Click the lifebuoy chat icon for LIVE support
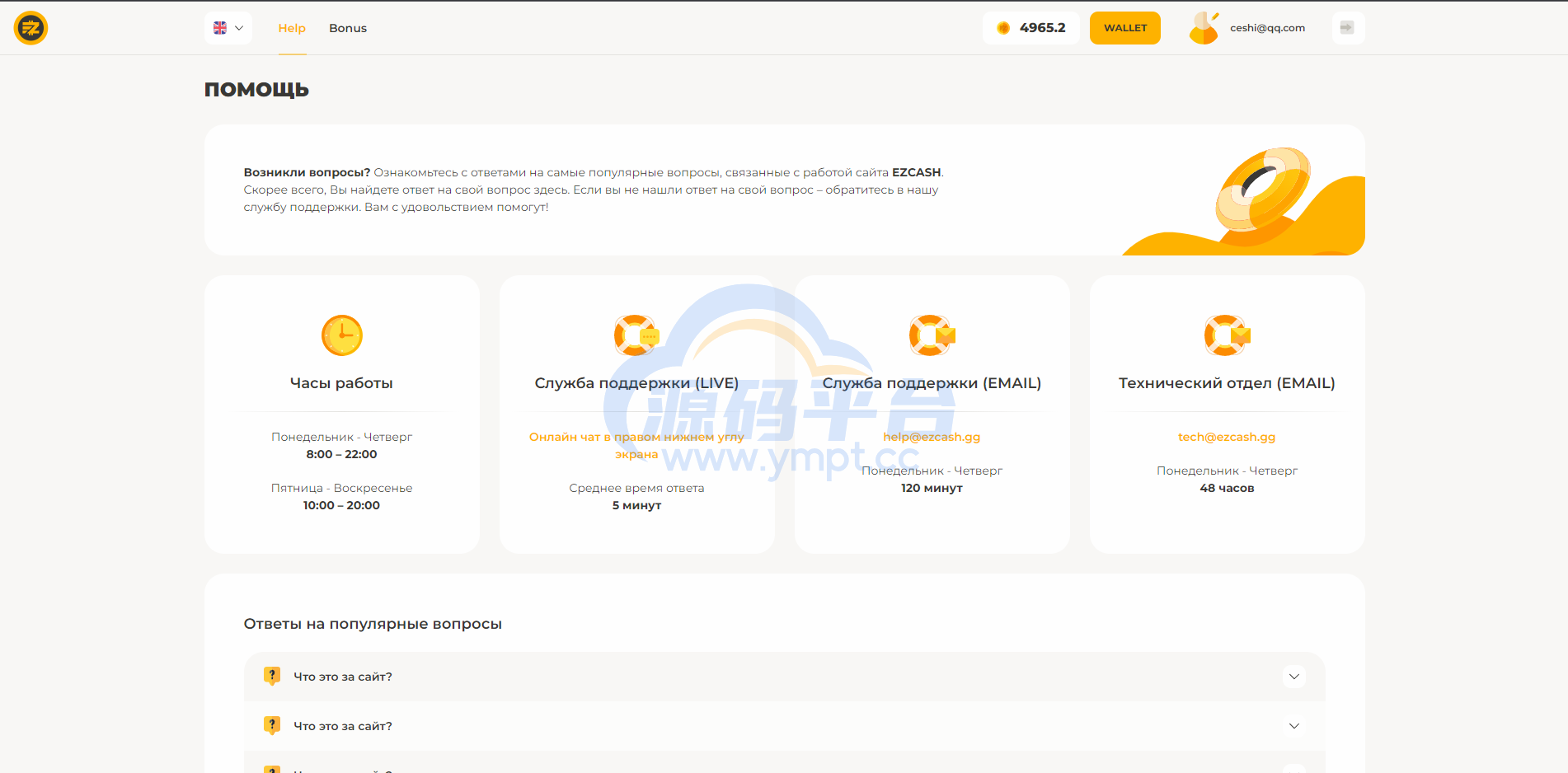Viewport: 1568px width, 773px height. [x=636, y=335]
